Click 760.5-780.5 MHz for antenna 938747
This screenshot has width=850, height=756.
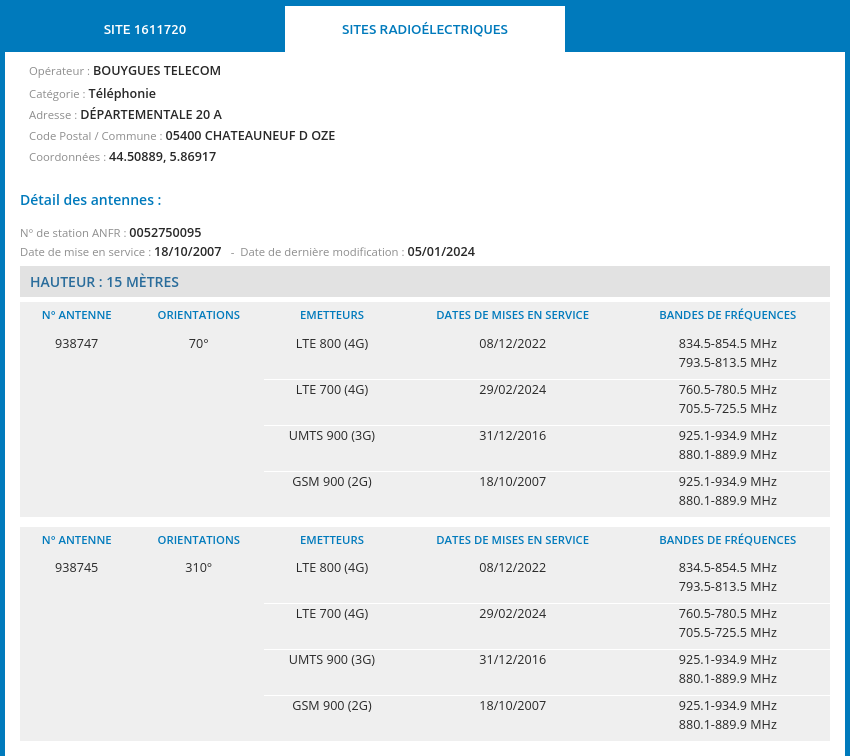pyautogui.click(x=727, y=390)
